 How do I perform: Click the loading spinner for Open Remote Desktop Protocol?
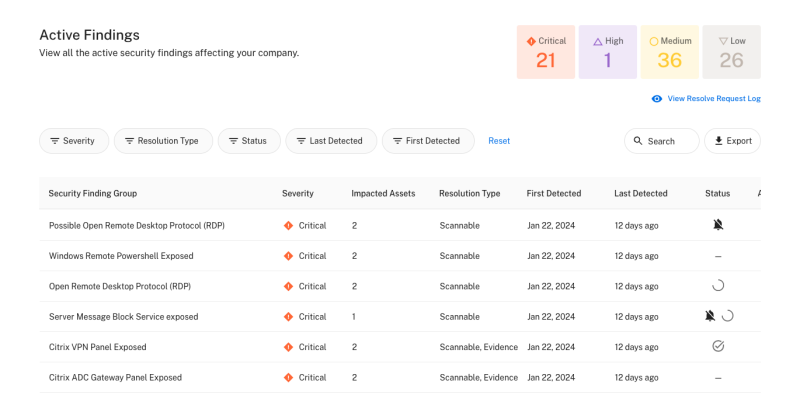(x=718, y=286)
